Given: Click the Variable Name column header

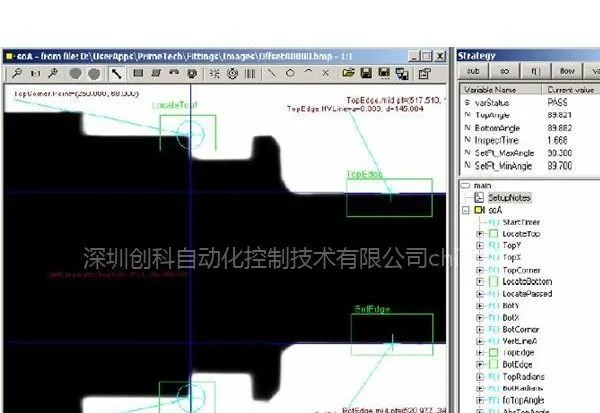Looking at the screenshot, I should pyautogui.click(x=501, y=90).
